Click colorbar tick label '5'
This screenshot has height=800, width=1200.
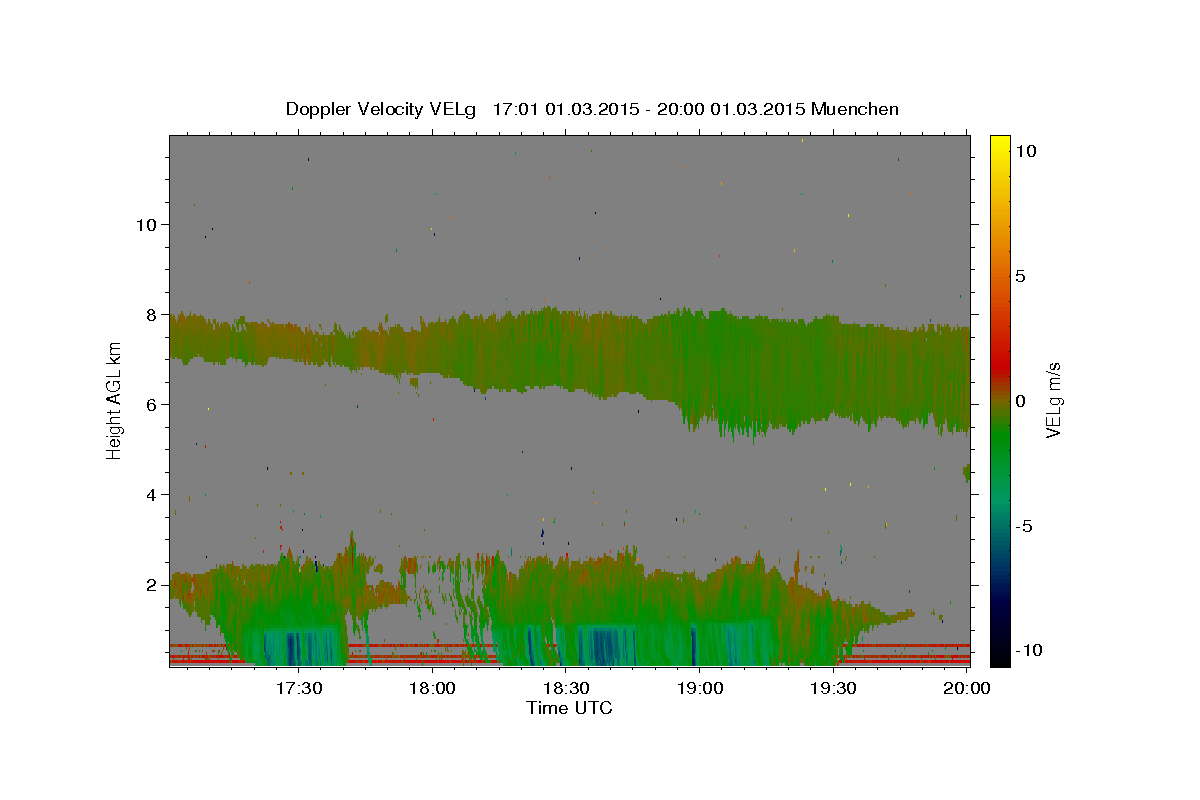pos(1020,276)
